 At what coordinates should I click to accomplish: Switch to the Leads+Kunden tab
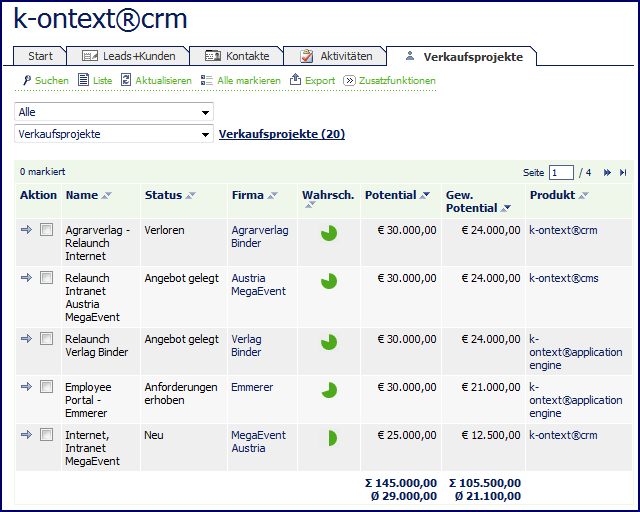(x=128, y=56)
